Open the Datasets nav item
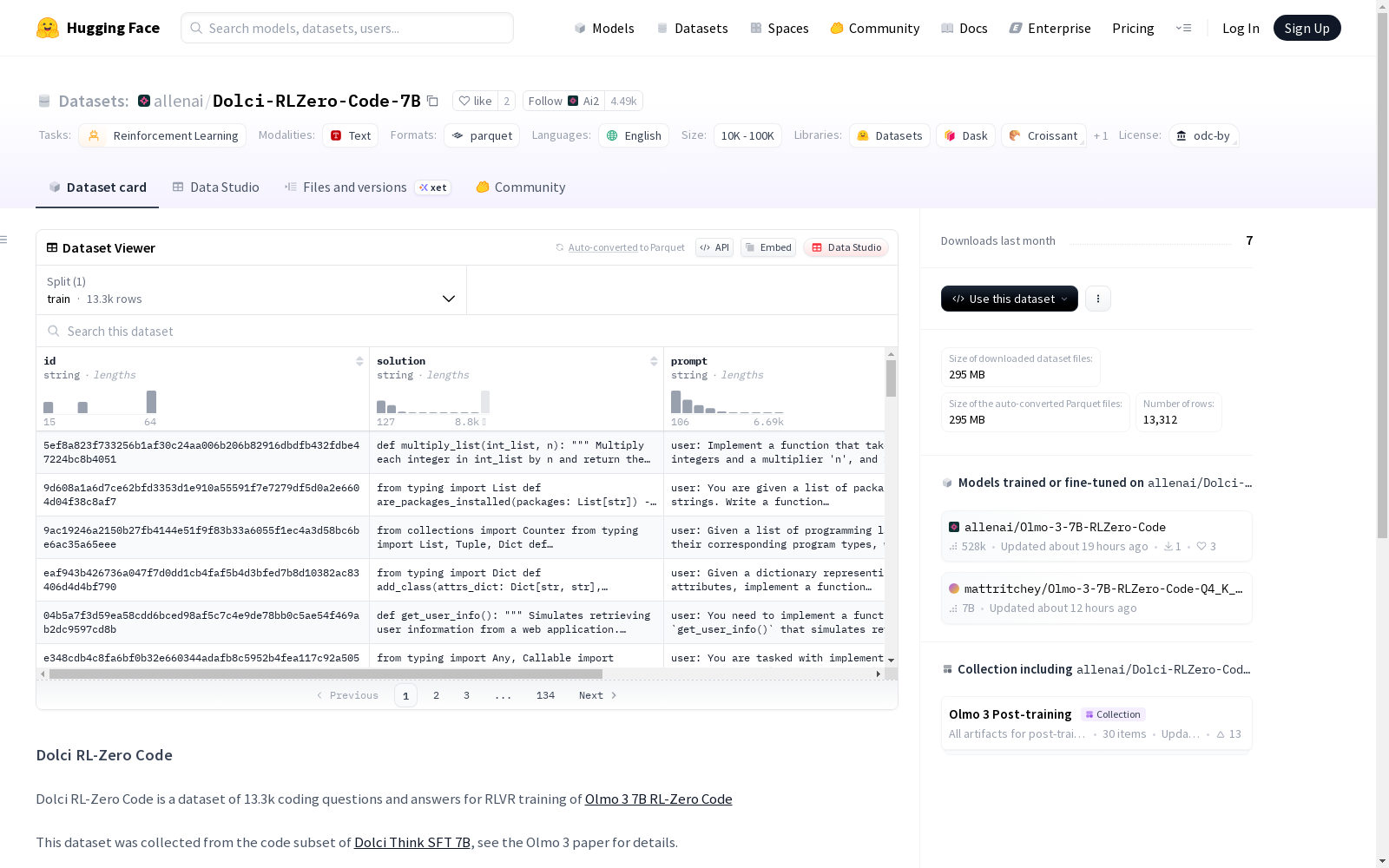Screen dimensions: 1389x868 pyautogui.click(x=692, y=28)
